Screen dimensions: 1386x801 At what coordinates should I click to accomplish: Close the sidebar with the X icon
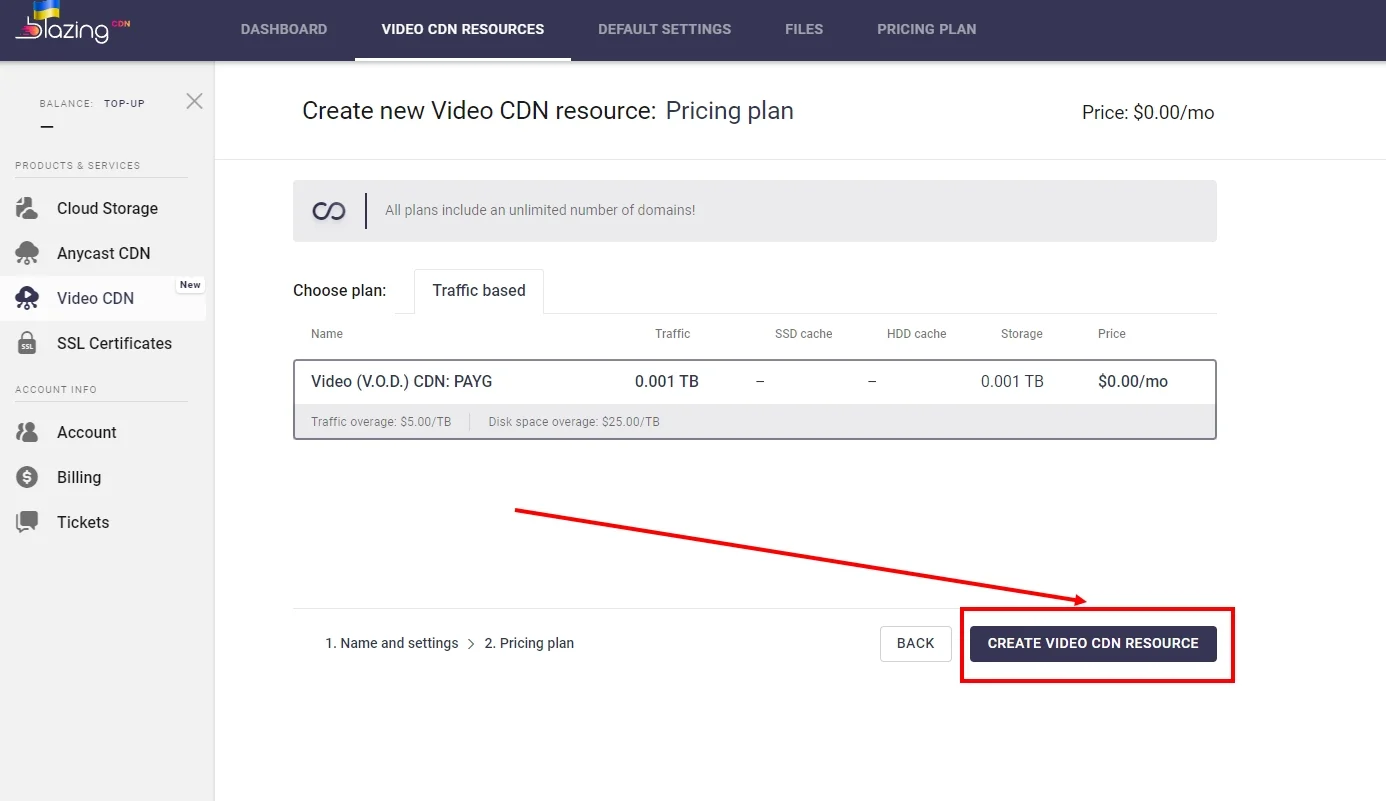click(194, 101)
